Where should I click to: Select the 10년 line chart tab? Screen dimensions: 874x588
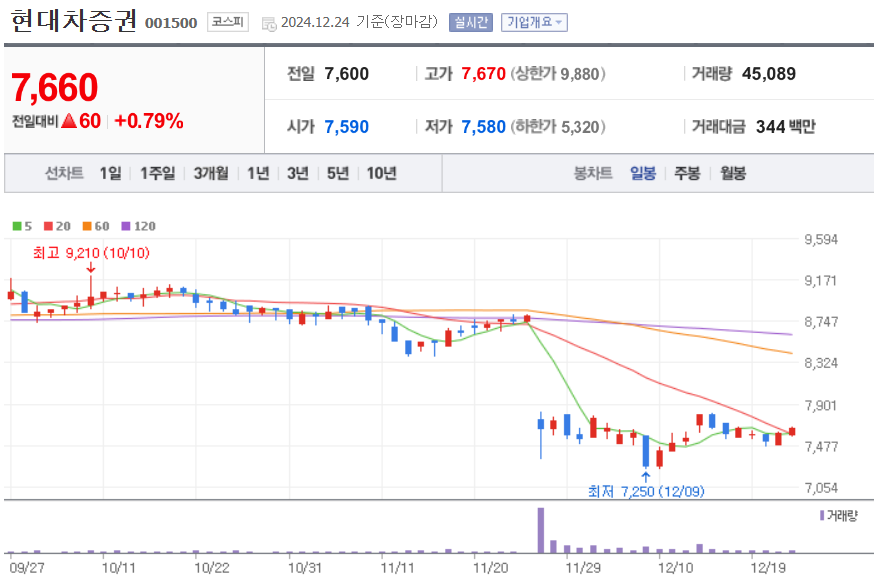[381, 173]
